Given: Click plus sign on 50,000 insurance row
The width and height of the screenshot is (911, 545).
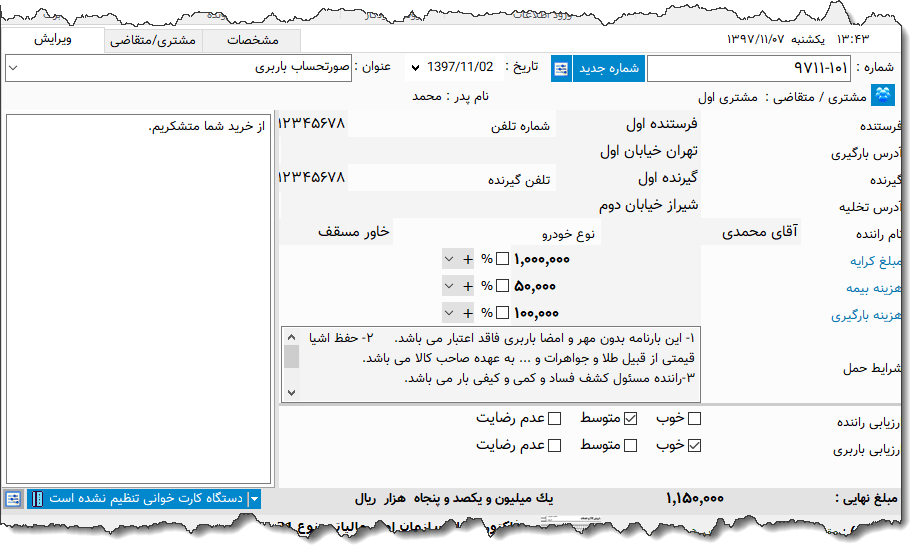Looking at the screenshot, I should pyautogui.click(x=468, y=286).
